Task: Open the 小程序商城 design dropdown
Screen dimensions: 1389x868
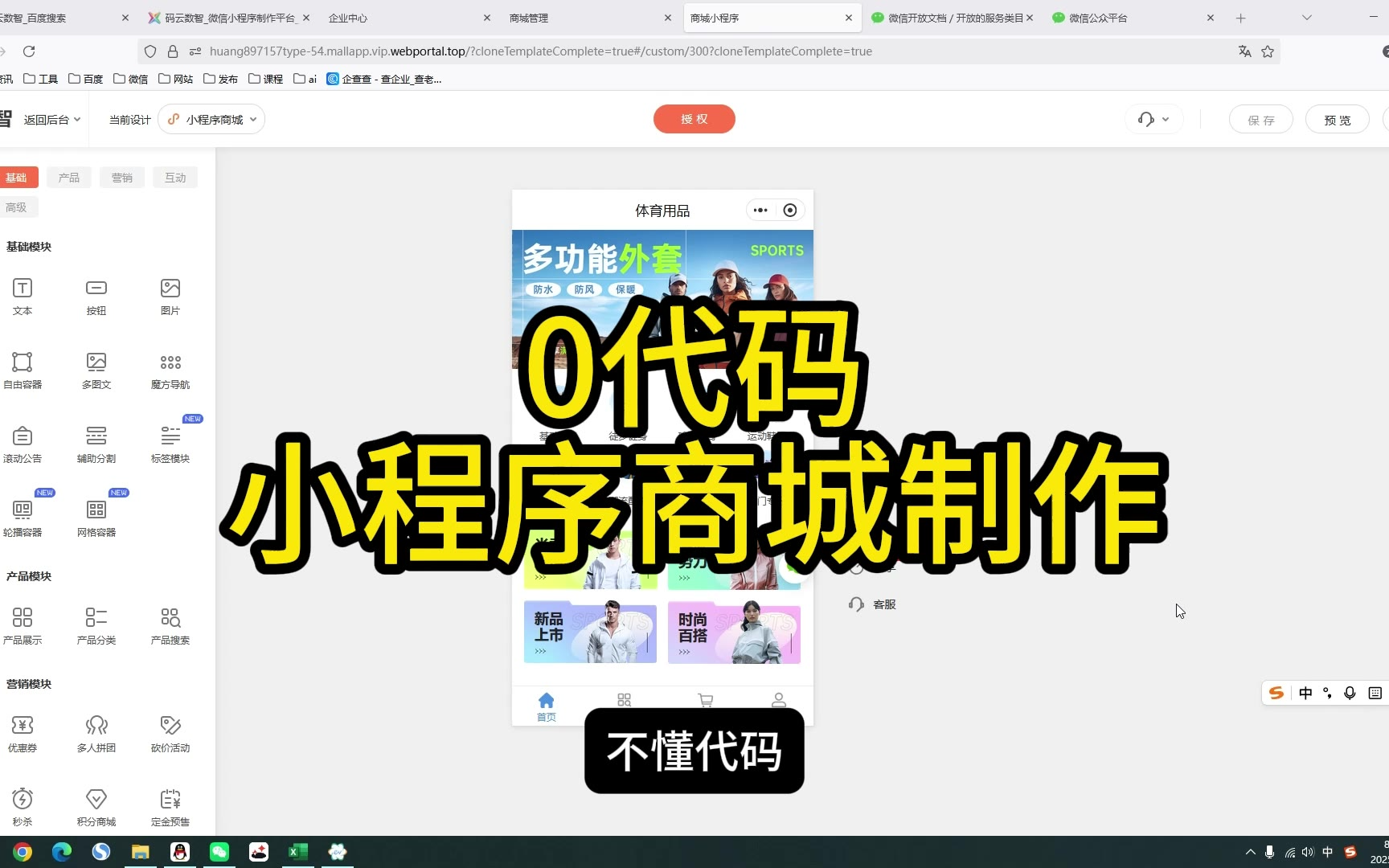Action: 212,120
